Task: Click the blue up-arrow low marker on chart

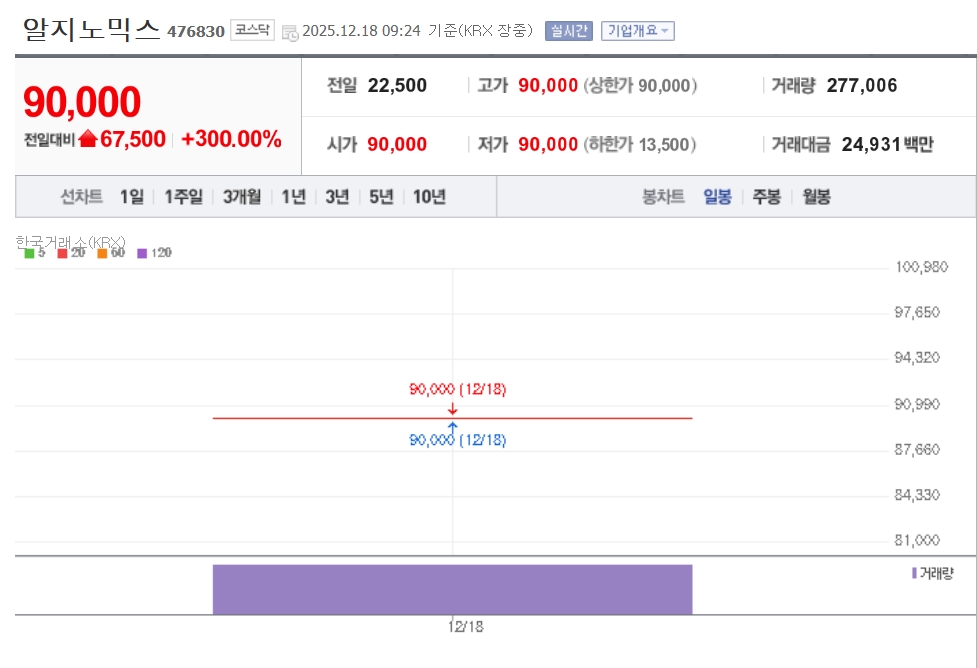Action: (453, 427)
